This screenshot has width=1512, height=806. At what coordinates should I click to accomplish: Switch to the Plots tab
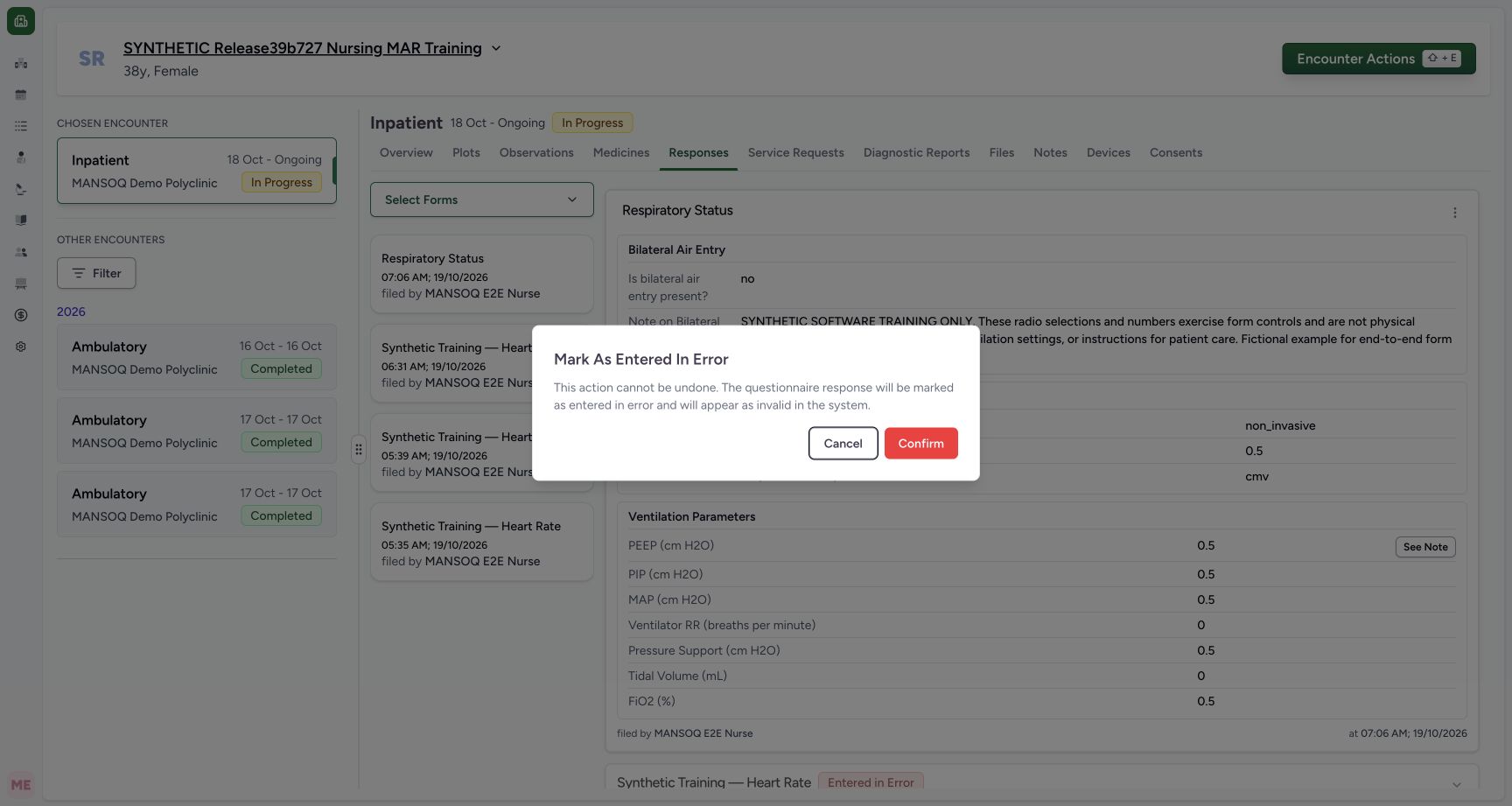(x=466, y=152)
